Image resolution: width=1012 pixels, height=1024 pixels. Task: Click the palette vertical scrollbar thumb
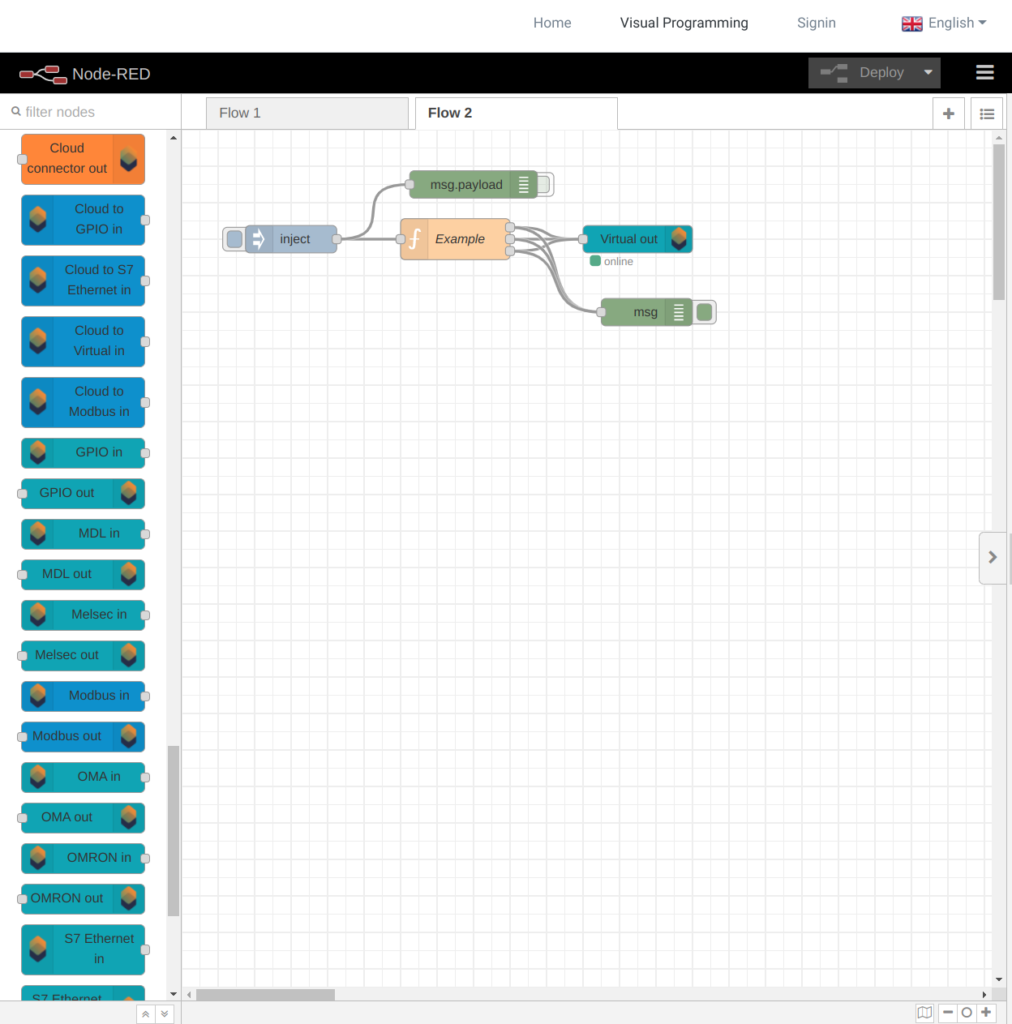pyautogui.click(x=173, y=831)
